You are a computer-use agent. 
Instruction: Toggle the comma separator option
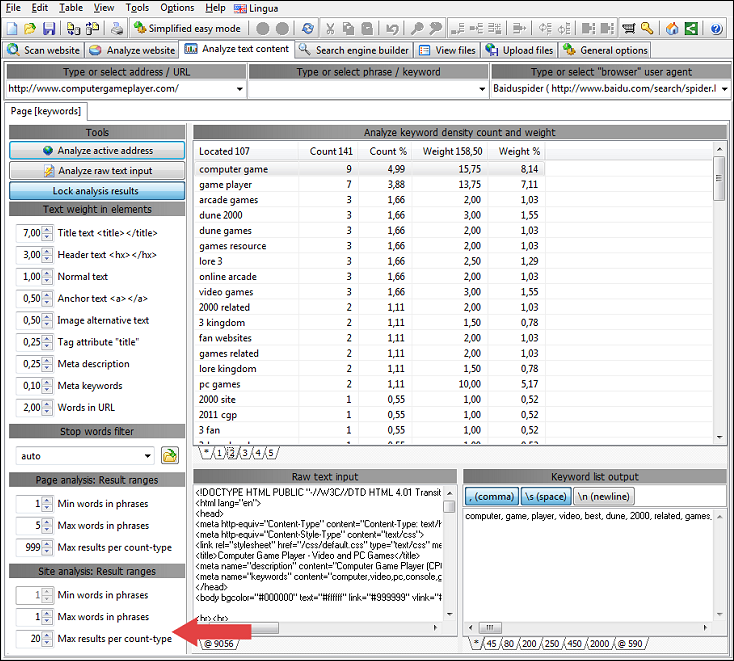[x=491, y=497]
